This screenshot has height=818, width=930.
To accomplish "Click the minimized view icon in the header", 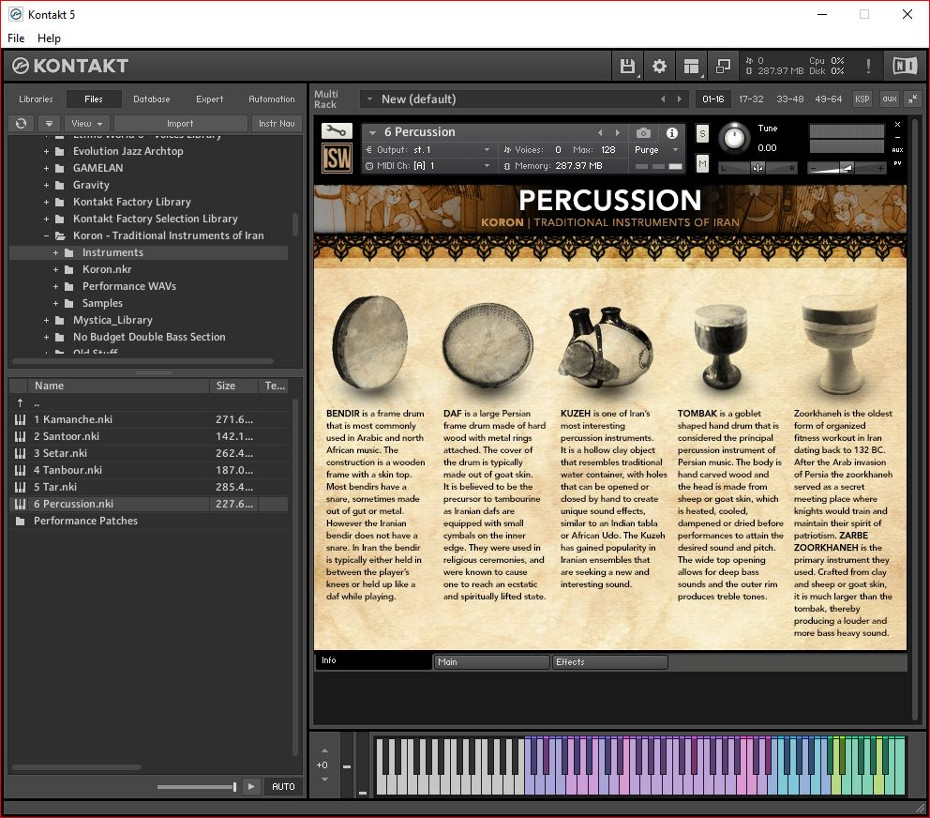I will click(x=723, y=66).
